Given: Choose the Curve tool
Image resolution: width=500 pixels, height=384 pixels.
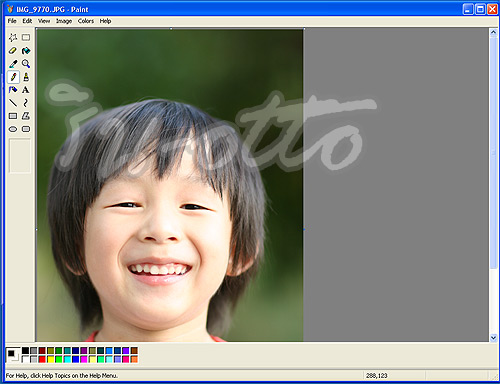Looking at the screenshot, I should pos(26,103).
